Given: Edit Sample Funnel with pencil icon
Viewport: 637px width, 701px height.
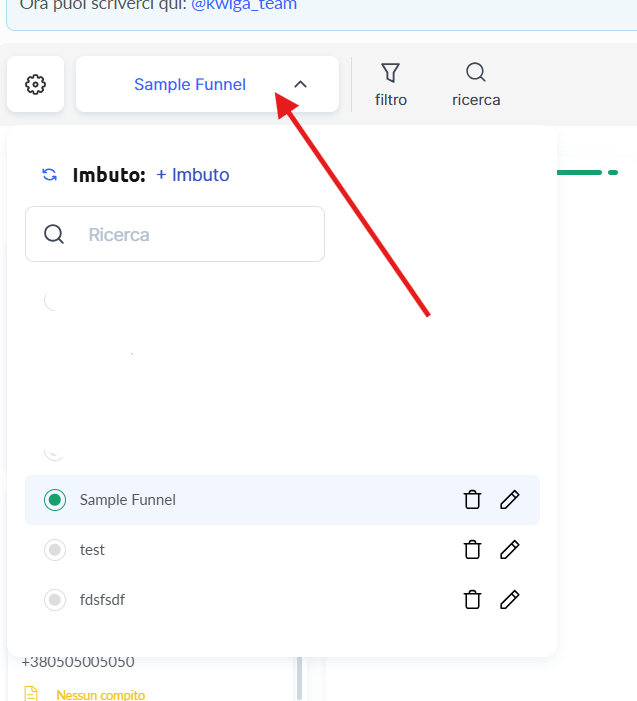Looking at the screenshot, I should (510, 500).
